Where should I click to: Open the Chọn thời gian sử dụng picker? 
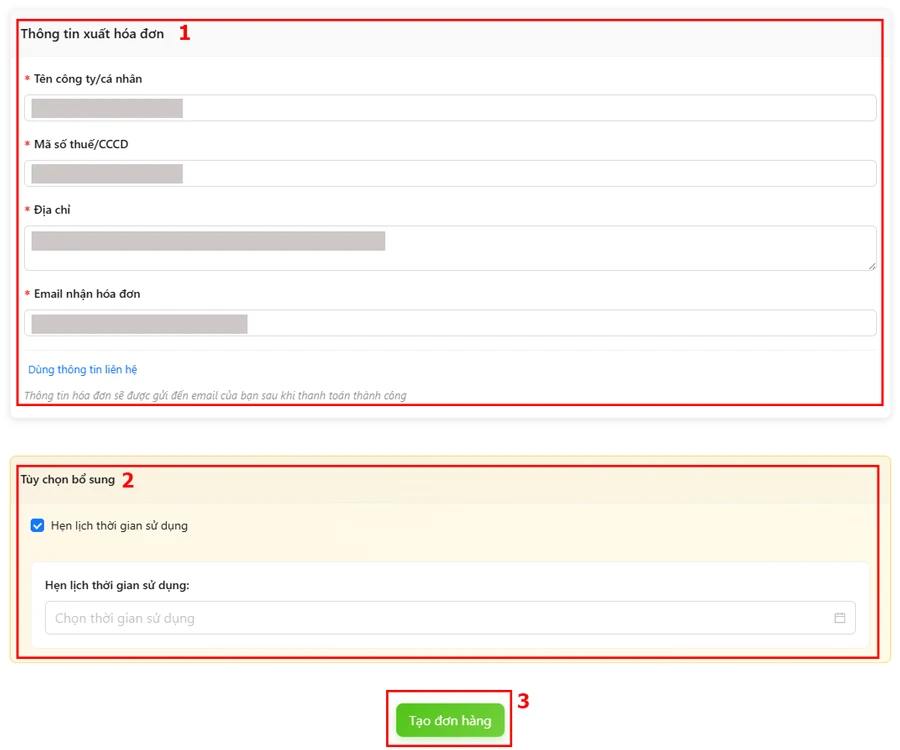coord(440,618)
